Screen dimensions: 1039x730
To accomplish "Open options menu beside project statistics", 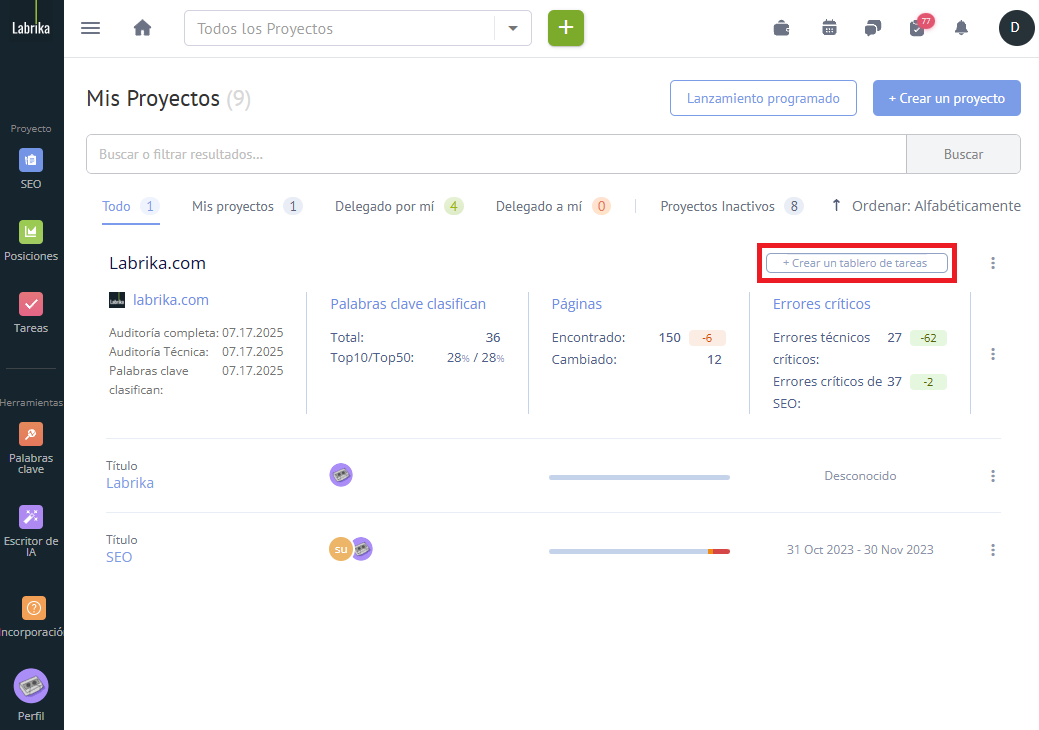I will (993, 354).
